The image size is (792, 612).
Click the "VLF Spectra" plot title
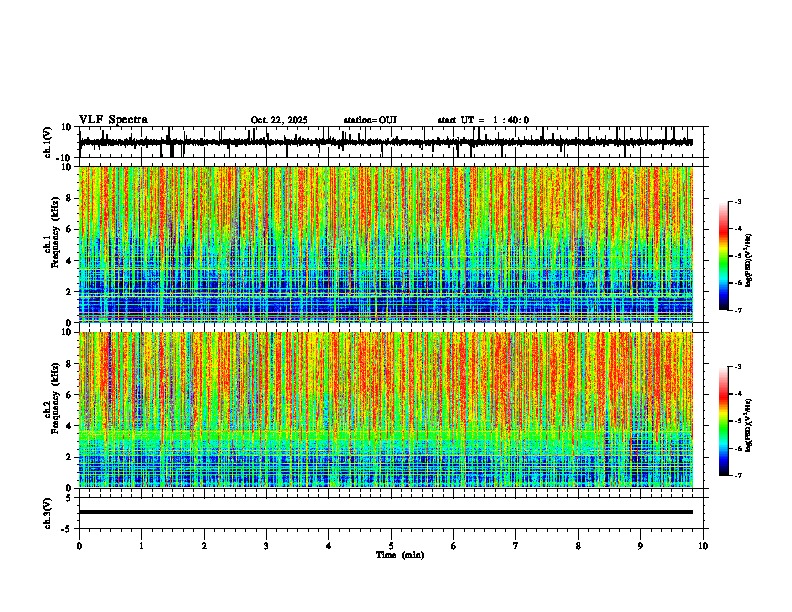click(x=113, y=120)
